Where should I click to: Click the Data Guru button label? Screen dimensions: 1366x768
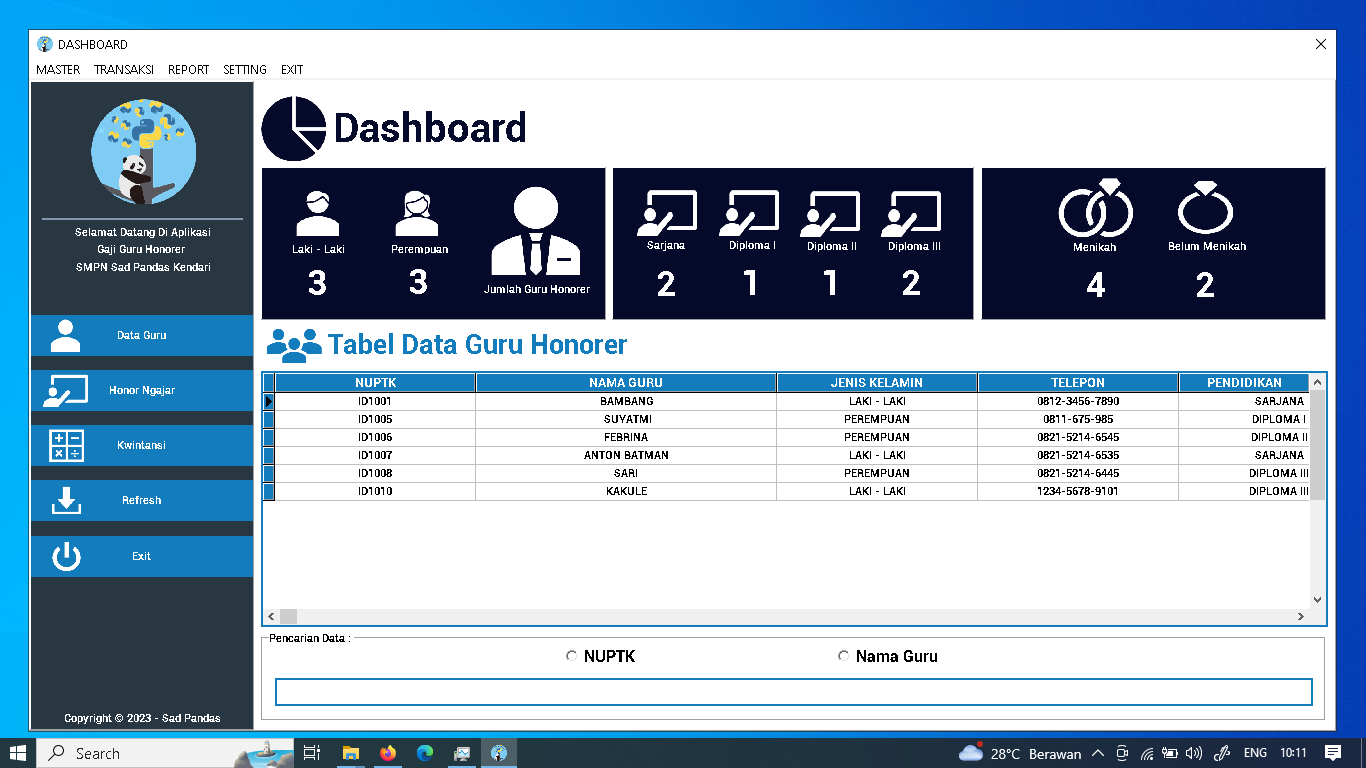coord(140,336)
